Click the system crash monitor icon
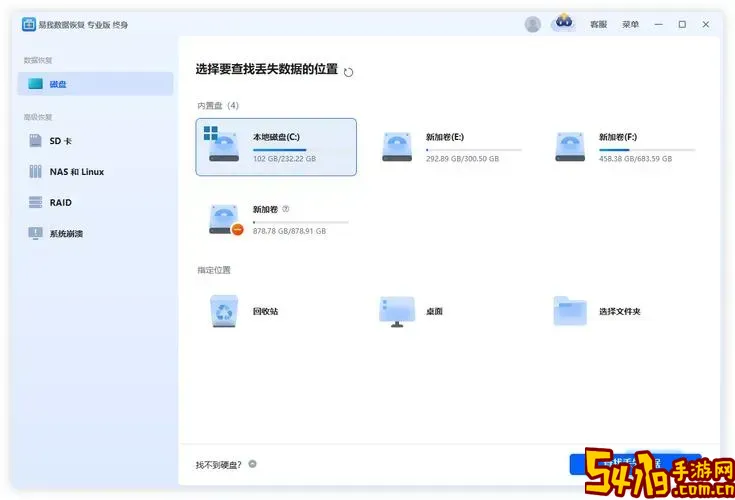Screen dimensions: 735x500 (35, 233)
